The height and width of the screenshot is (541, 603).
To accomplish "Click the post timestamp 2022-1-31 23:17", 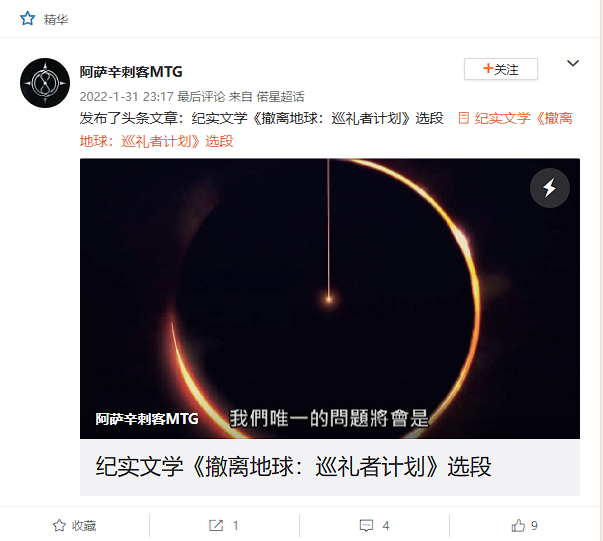I will pyautogui.click(x=127, y=97).
